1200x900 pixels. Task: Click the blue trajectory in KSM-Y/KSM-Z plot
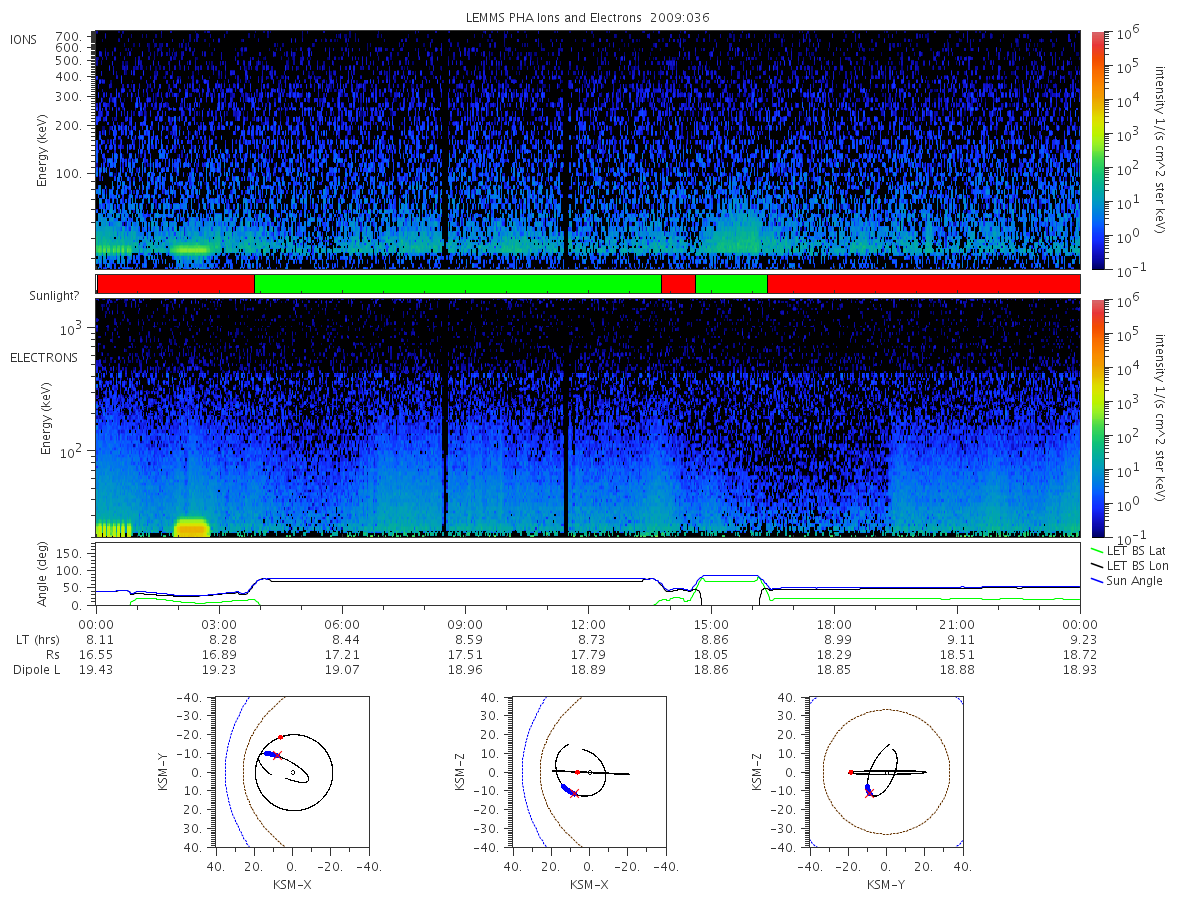[x=867, y=788]
